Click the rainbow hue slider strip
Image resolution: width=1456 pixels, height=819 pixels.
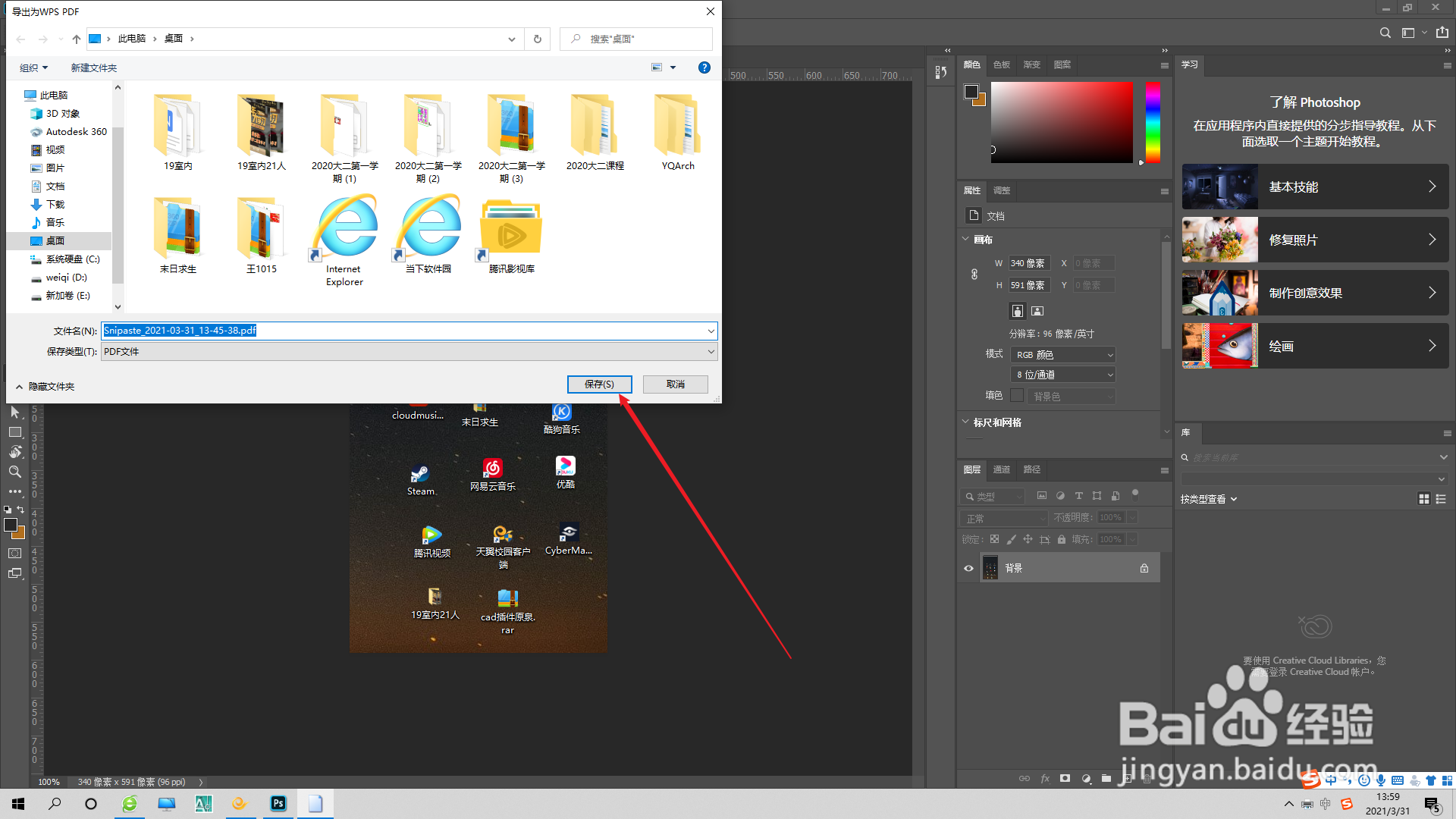click(x=1153, y=121)
